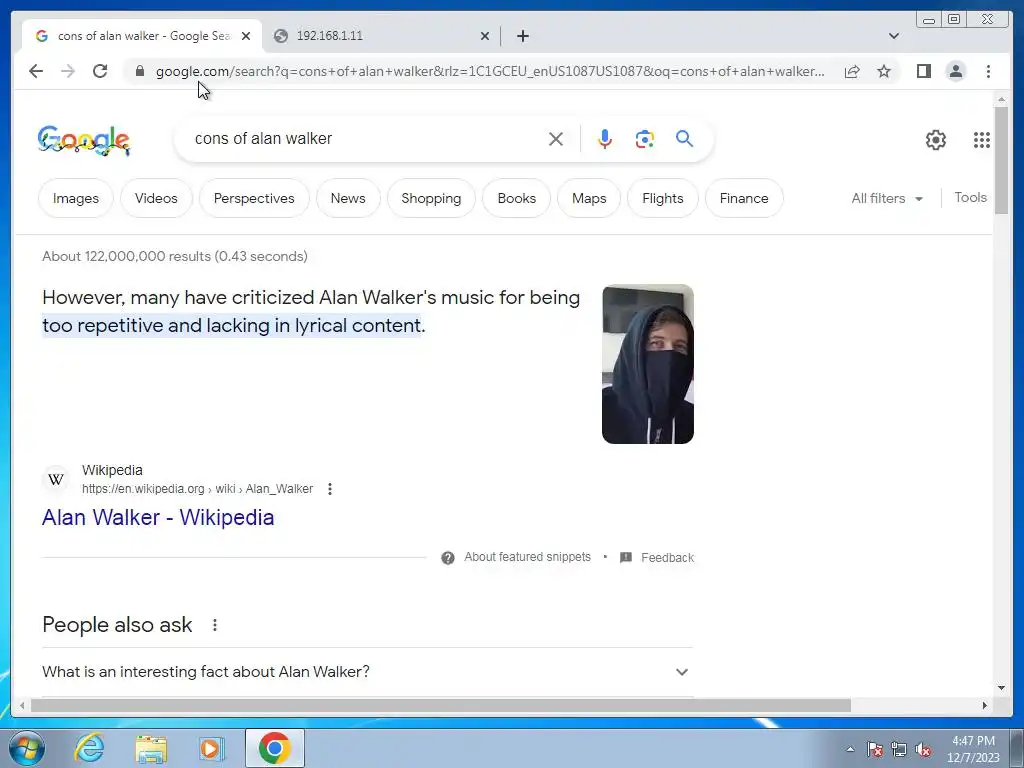
Task: Click the Feedback link text
Action: (667, 558)
